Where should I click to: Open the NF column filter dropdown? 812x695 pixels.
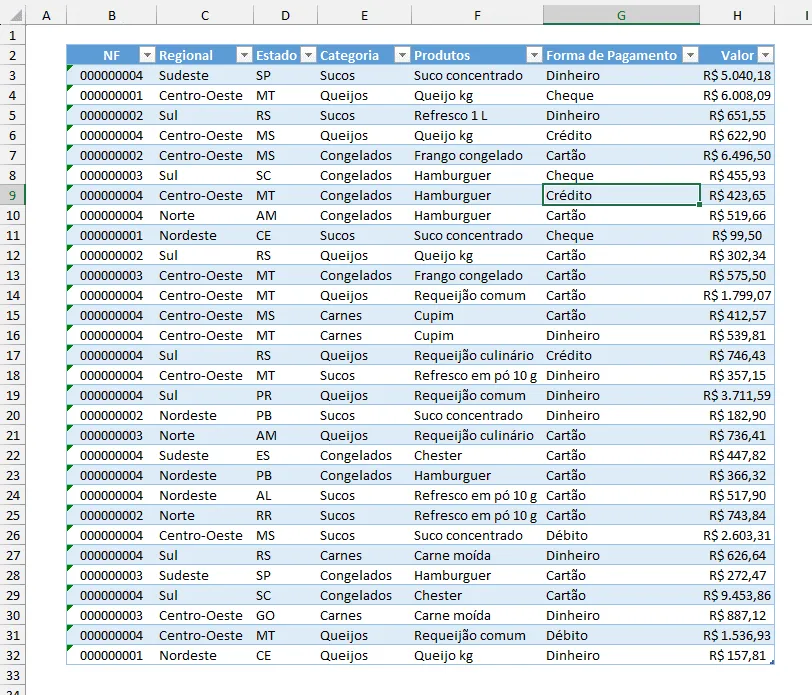click(x=148, y=55)
